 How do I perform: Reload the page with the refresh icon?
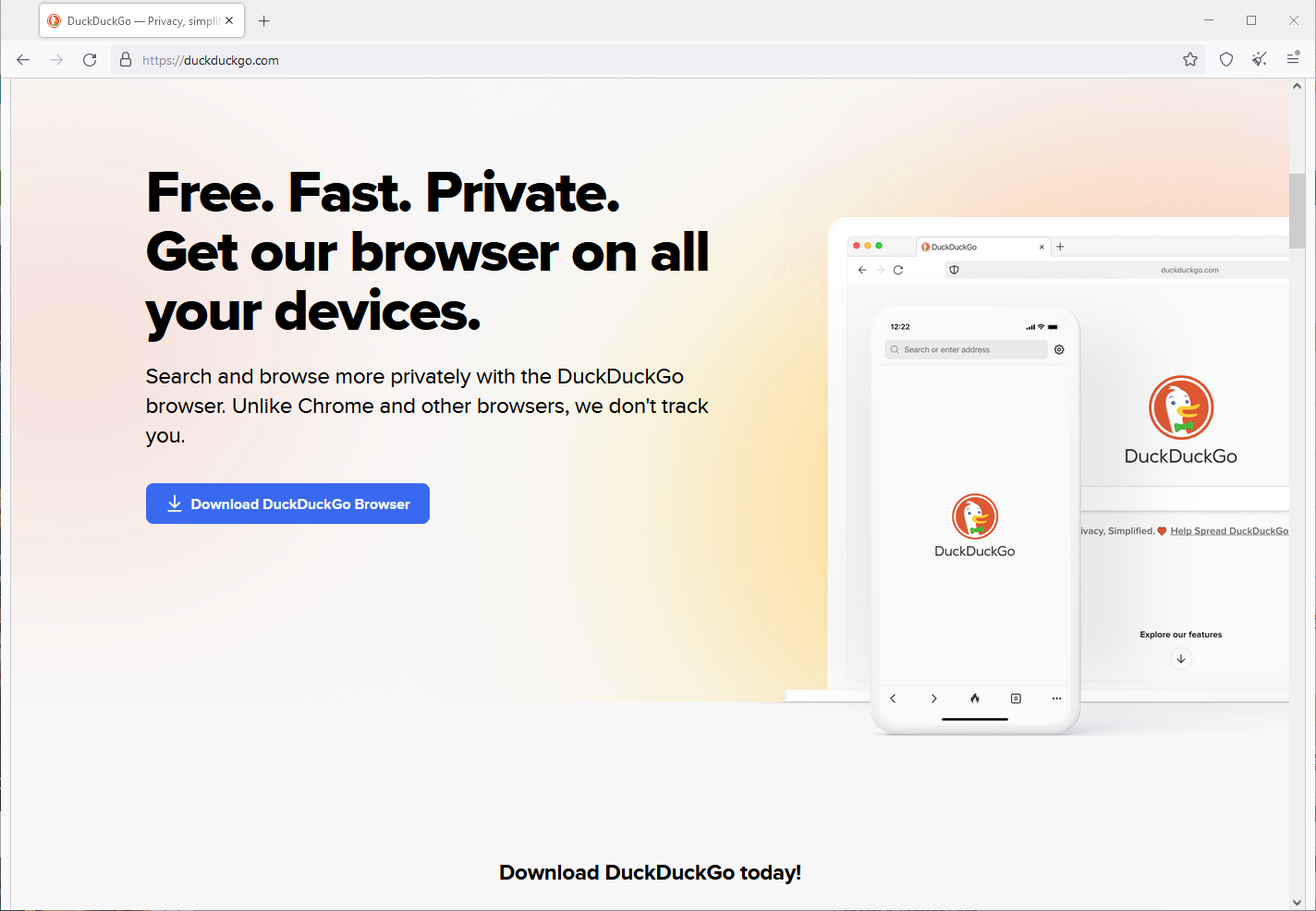pyautogui.click(x=90, y=60)
